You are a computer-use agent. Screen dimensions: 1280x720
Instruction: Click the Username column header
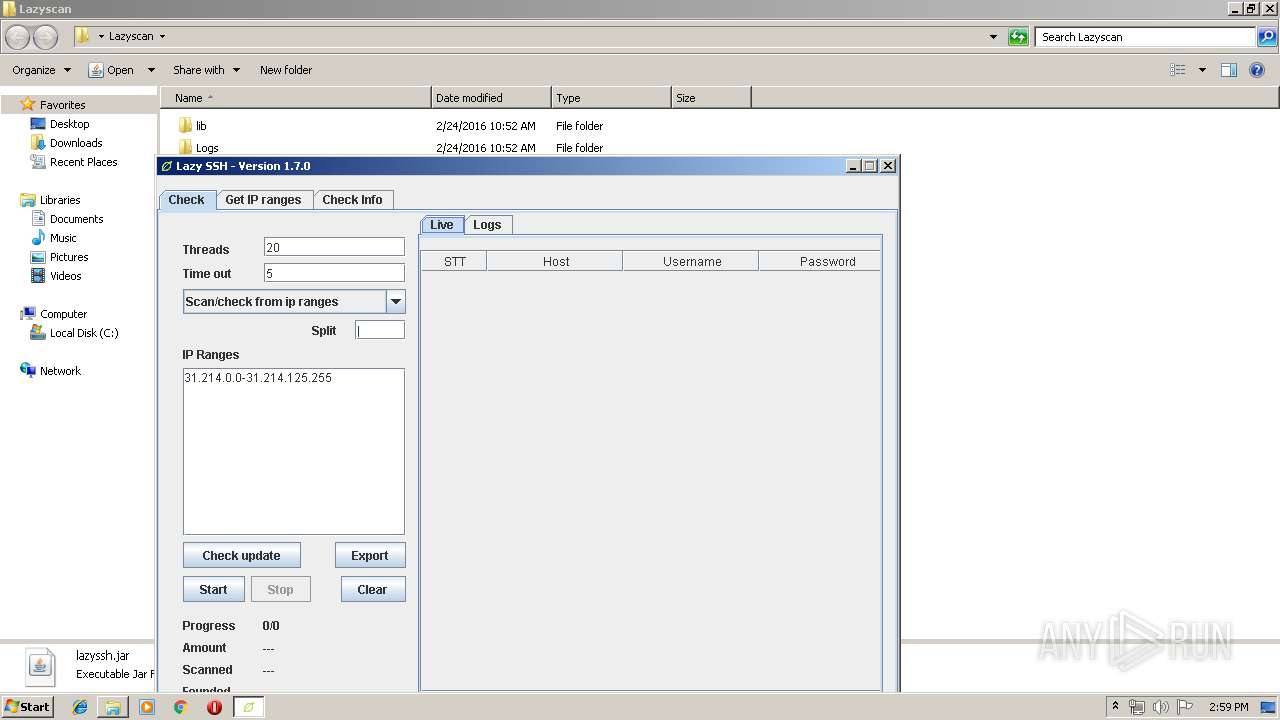coord(692,262)
